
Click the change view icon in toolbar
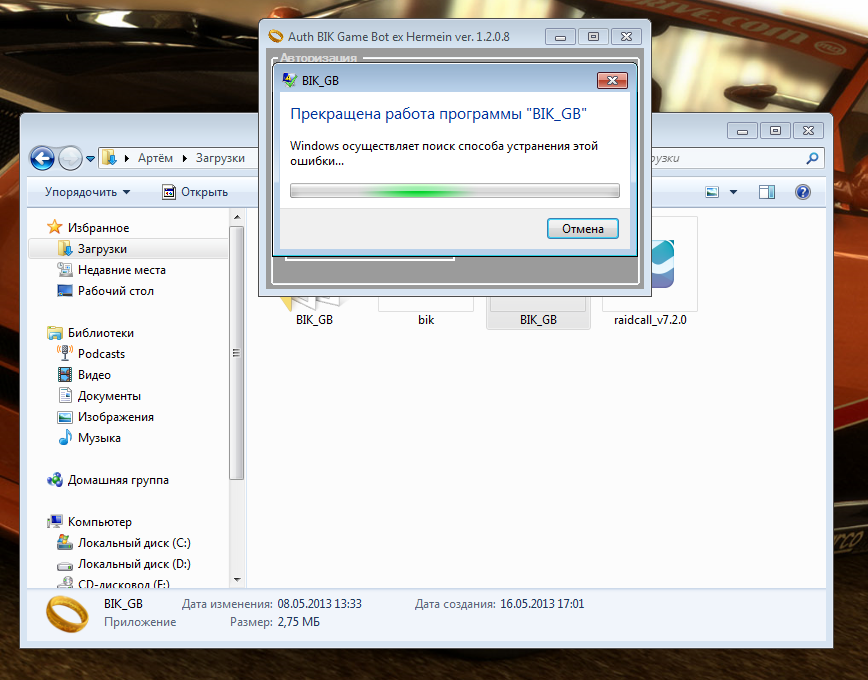click(x=713, y=192)
